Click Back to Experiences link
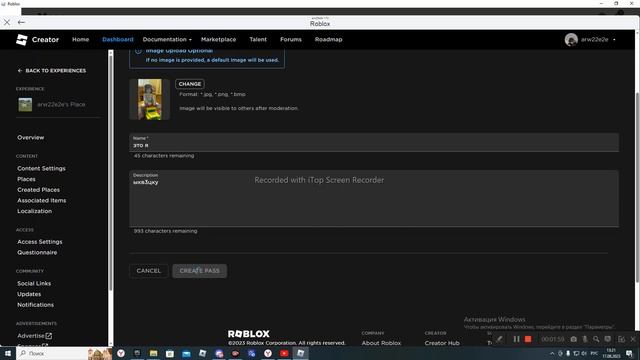Viewport: 640px width, 360px height. pos(52,71)
